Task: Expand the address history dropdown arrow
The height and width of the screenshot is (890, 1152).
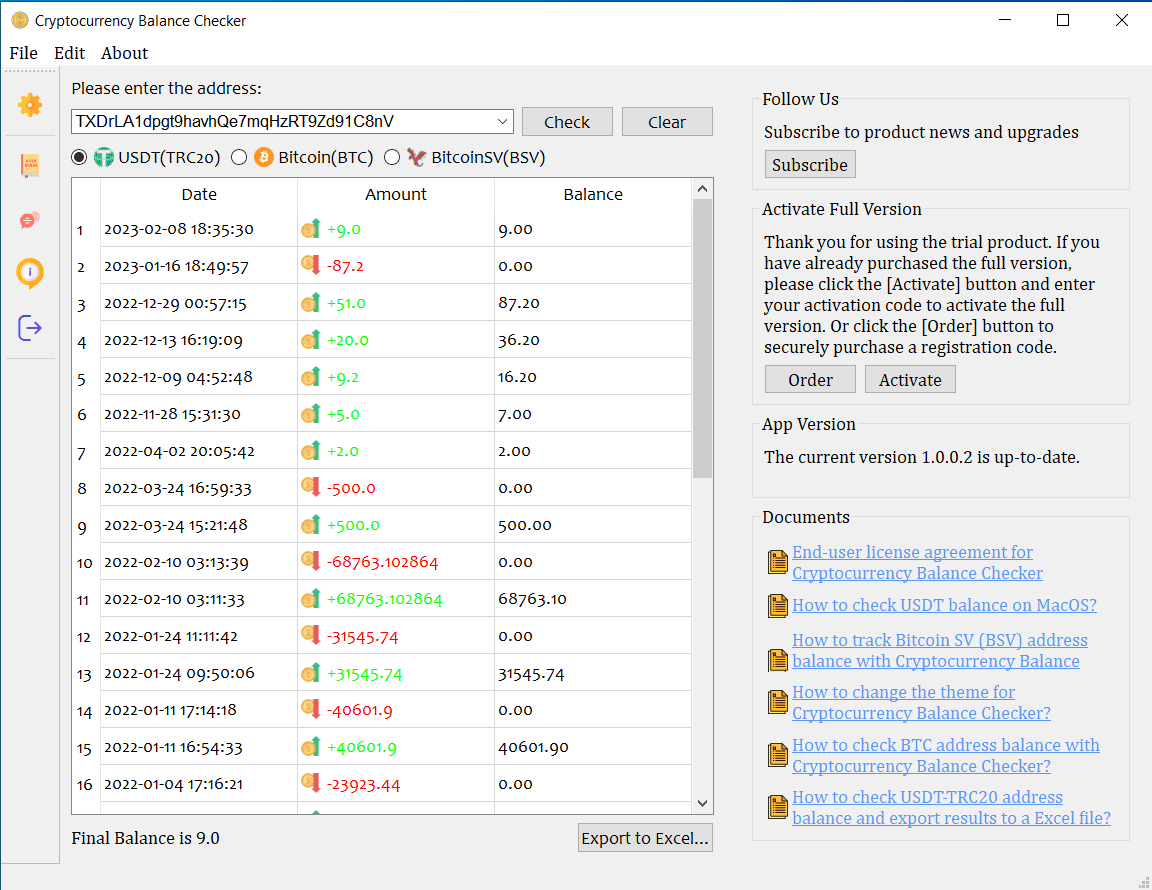Action: coord(503,122)
